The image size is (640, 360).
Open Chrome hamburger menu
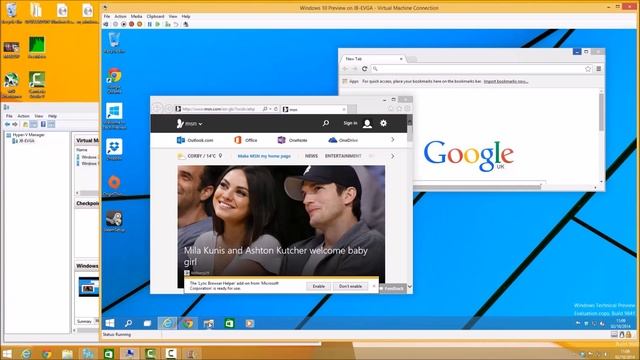(598, 69)
